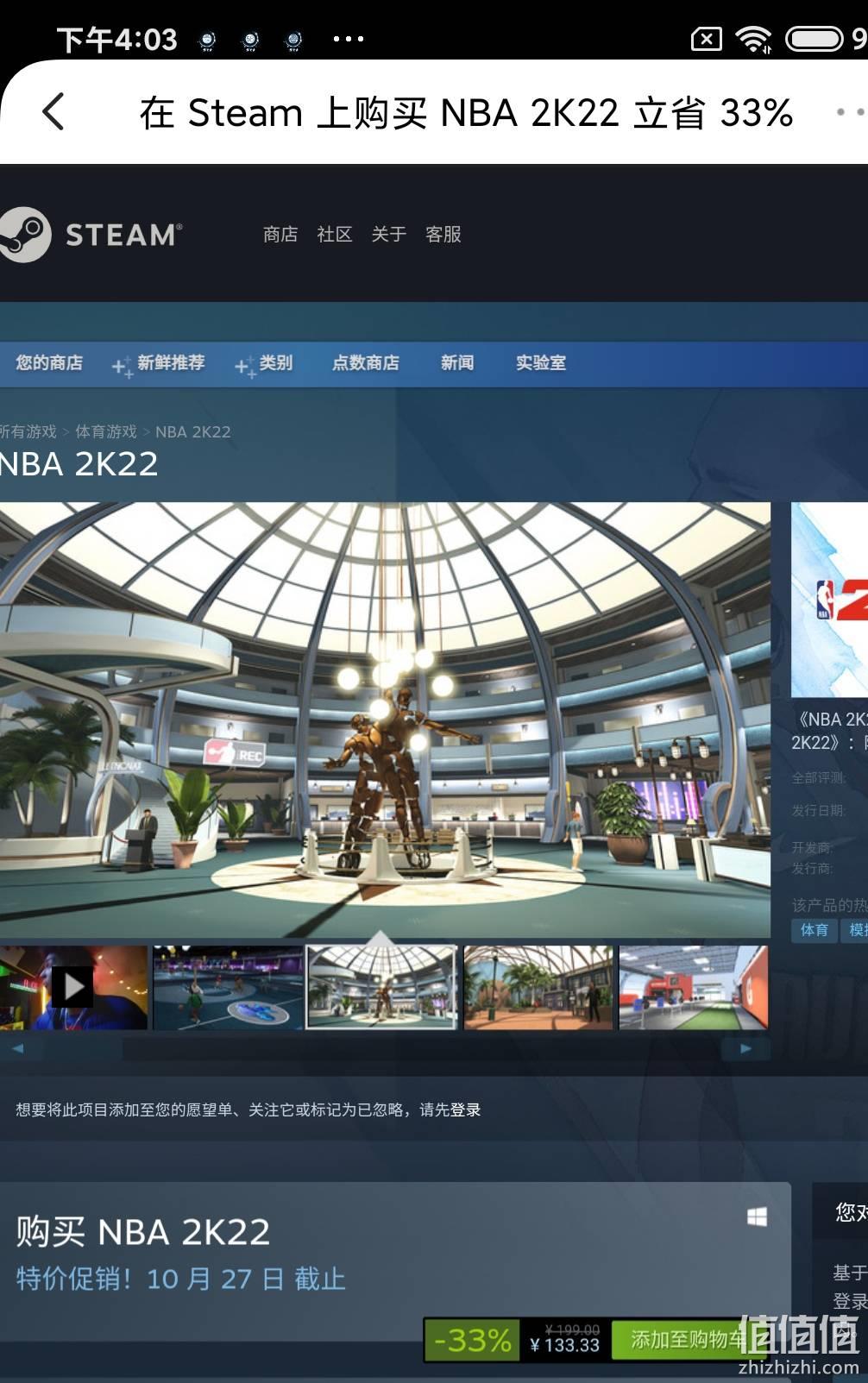
Task: Click the 体育 tag
Action: 814,930
